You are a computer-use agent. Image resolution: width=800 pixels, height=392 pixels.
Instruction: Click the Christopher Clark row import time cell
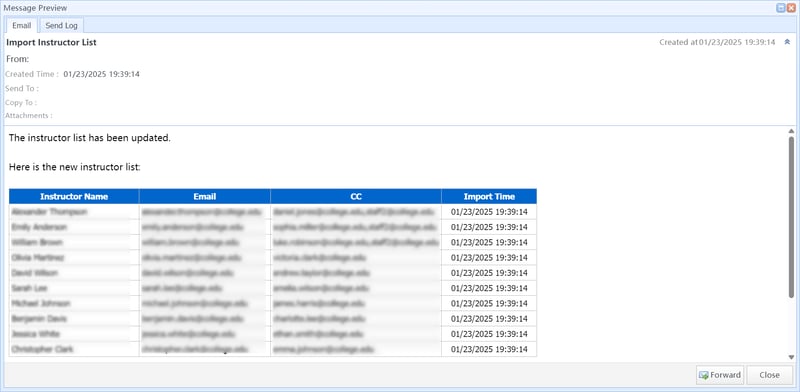pos(489,350)
